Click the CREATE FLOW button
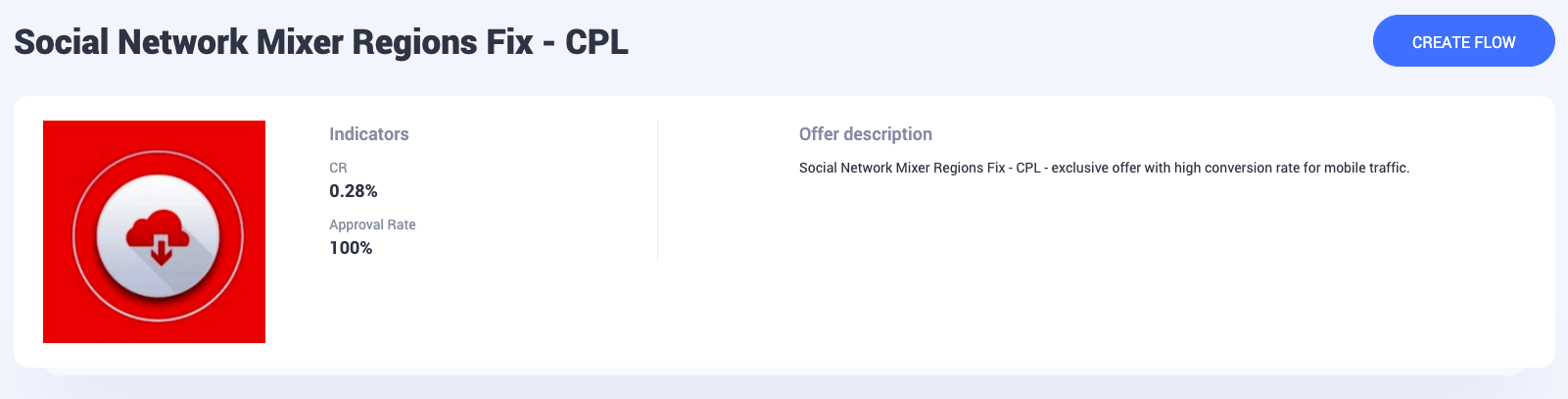 [x=1463, y=41]
